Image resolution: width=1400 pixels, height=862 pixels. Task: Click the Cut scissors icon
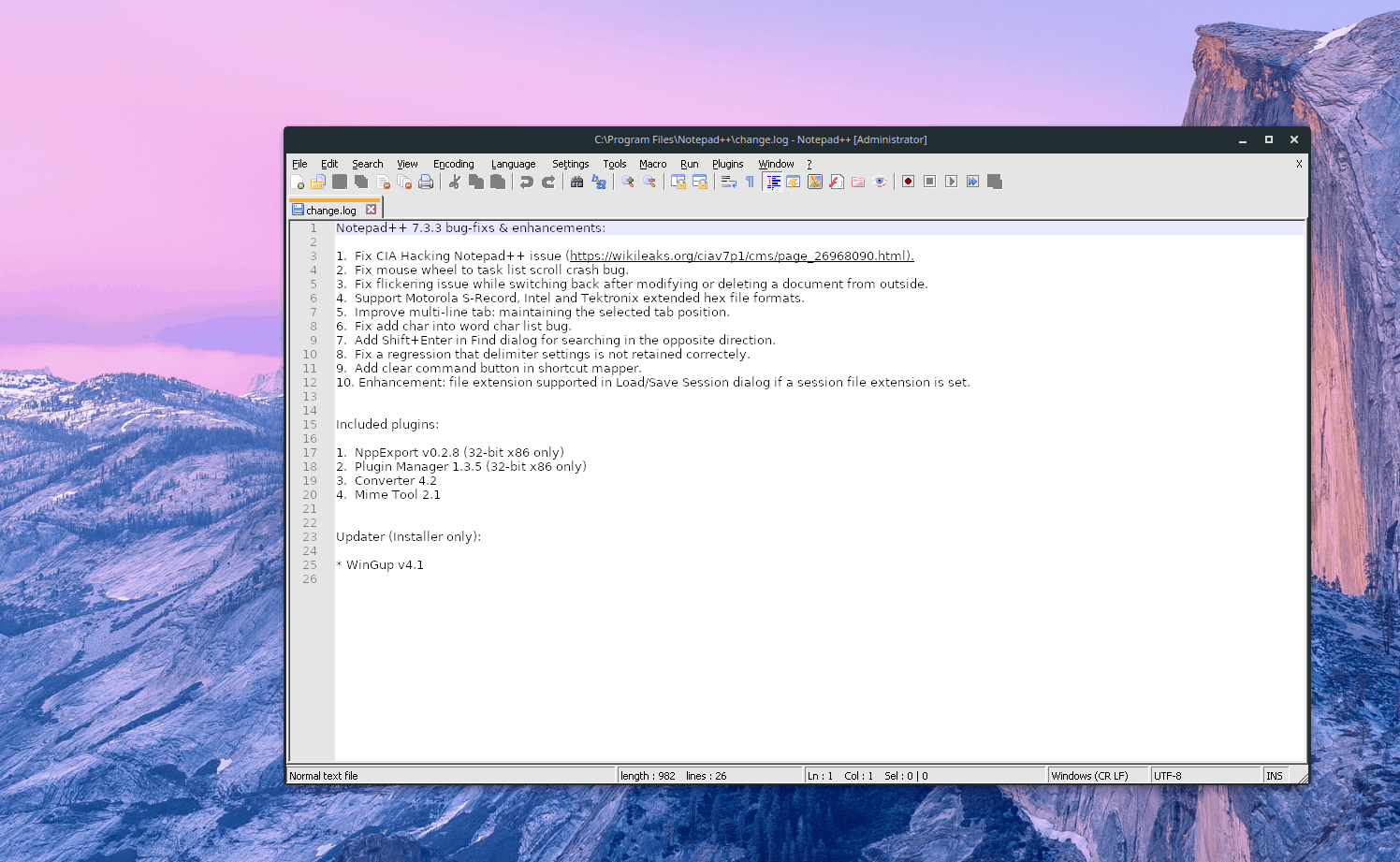coord(454,182)
